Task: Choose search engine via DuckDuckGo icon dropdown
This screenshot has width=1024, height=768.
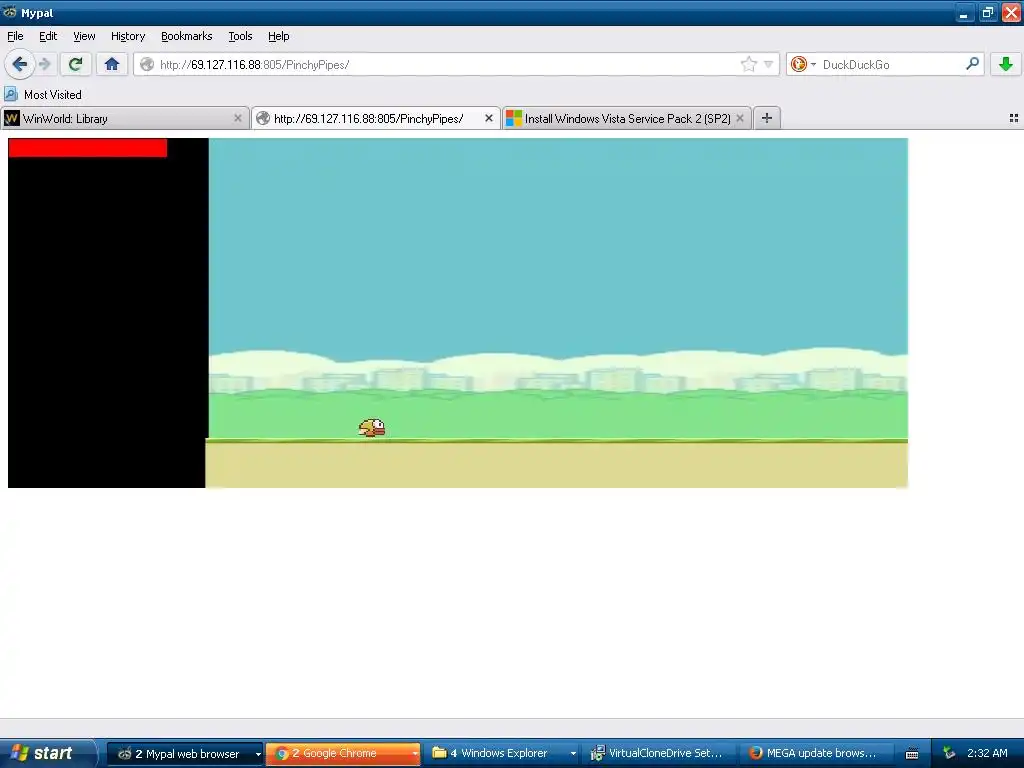Action: pos(803,64)
